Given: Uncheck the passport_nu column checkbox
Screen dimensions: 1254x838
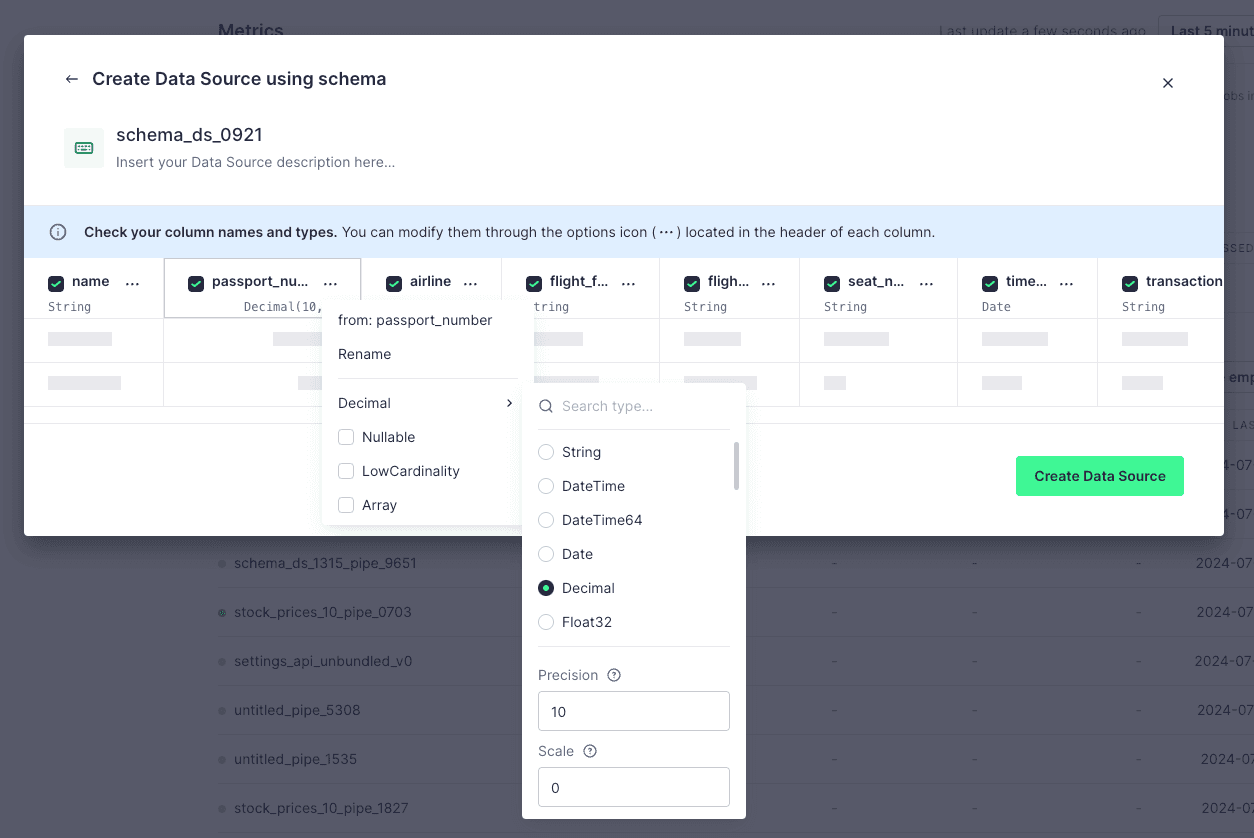Looking at the screenshot, I should tap(196, 284).
